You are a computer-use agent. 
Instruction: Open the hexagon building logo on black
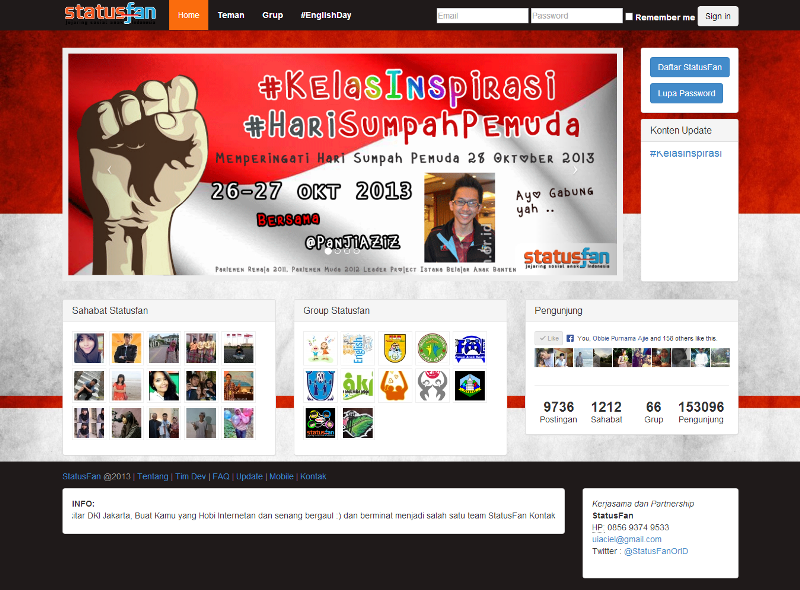pyautogui.click(x=470, y=385)
